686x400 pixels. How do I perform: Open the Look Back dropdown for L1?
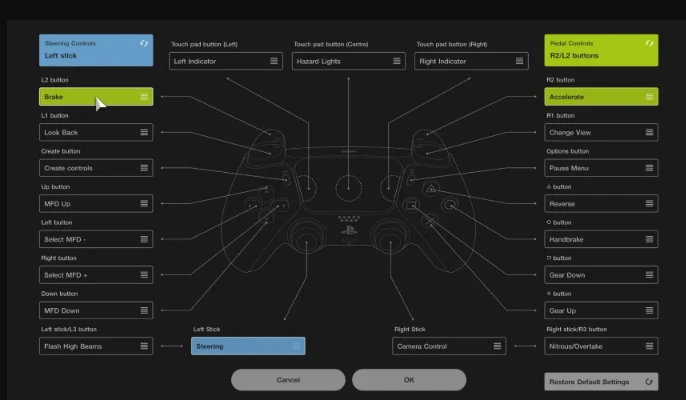point(96,132)
